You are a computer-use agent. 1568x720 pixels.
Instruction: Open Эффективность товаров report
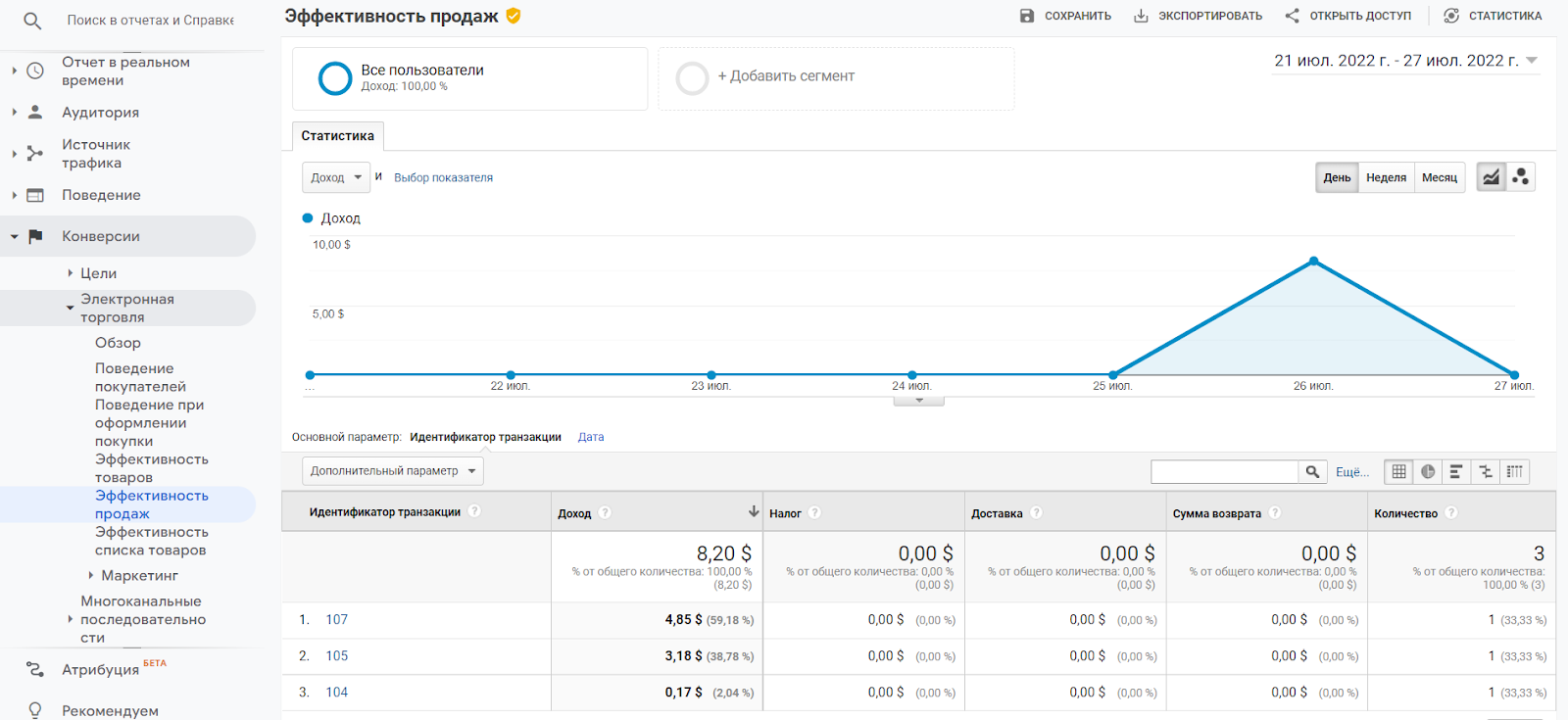[x=151, y=468]
